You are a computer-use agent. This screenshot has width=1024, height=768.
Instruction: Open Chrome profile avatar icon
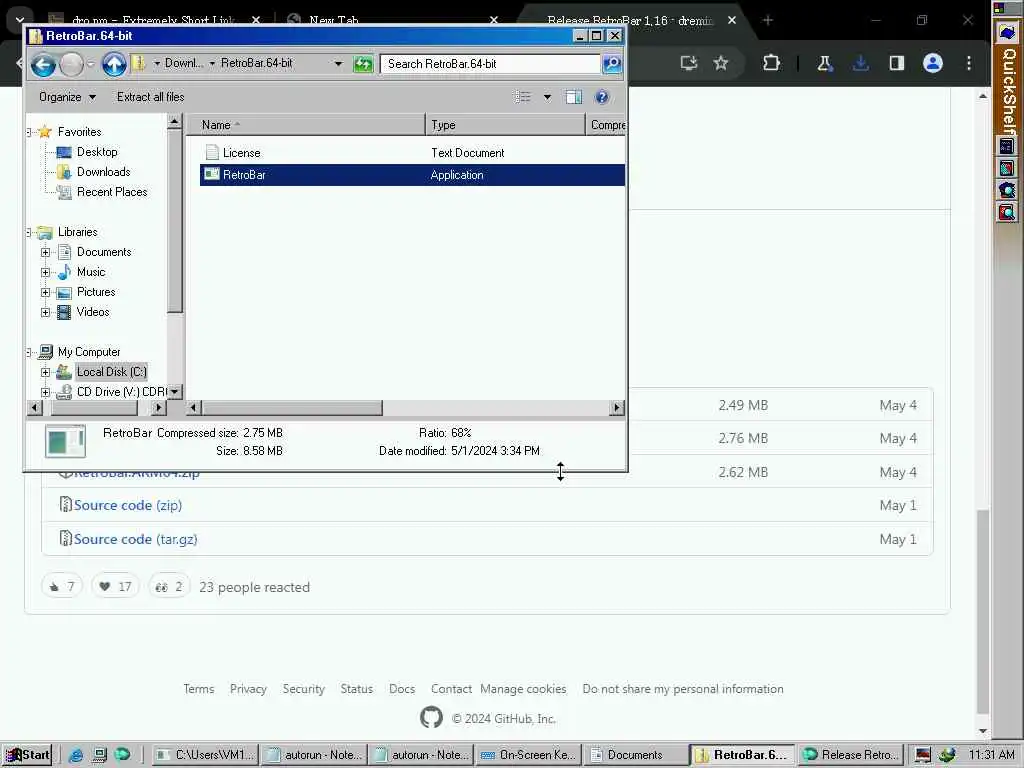click(933, 63)
